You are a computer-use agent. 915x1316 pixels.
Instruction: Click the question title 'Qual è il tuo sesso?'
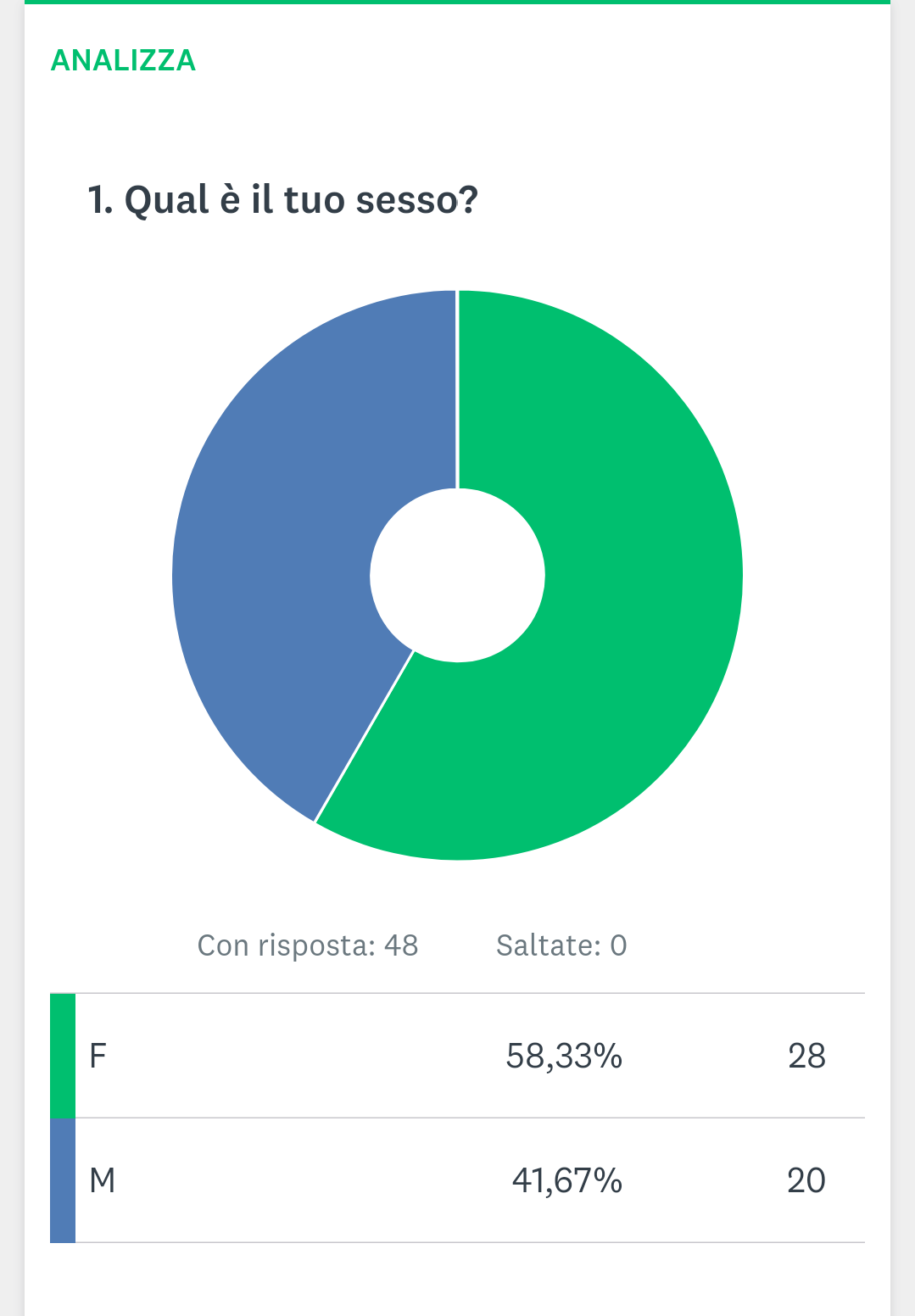(283, 200)
